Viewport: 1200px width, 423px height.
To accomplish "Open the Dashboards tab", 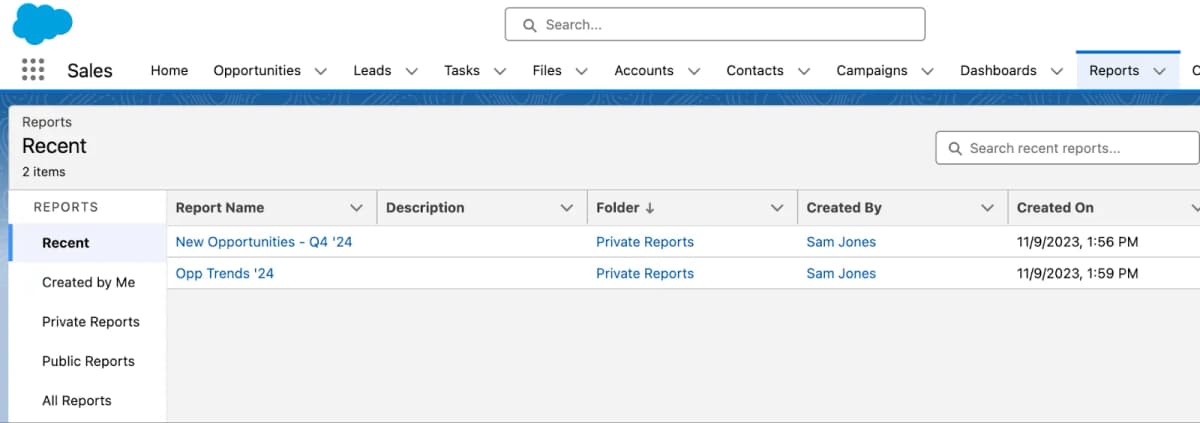I will pyautogui.click(x=998, y=70).
